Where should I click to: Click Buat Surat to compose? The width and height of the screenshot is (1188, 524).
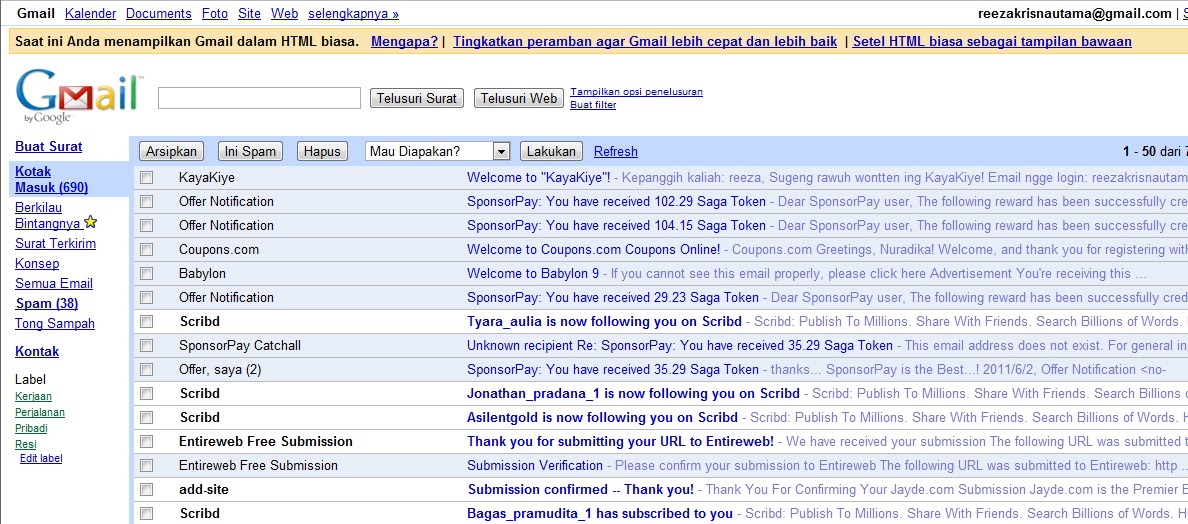click(x=48, y=147)
